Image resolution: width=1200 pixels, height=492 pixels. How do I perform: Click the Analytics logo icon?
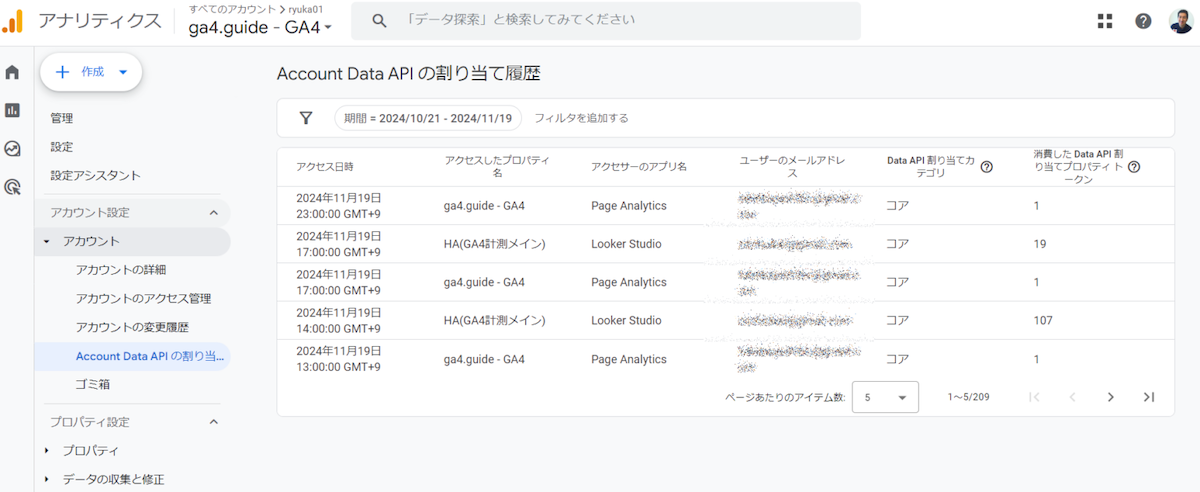pos(12,21)
